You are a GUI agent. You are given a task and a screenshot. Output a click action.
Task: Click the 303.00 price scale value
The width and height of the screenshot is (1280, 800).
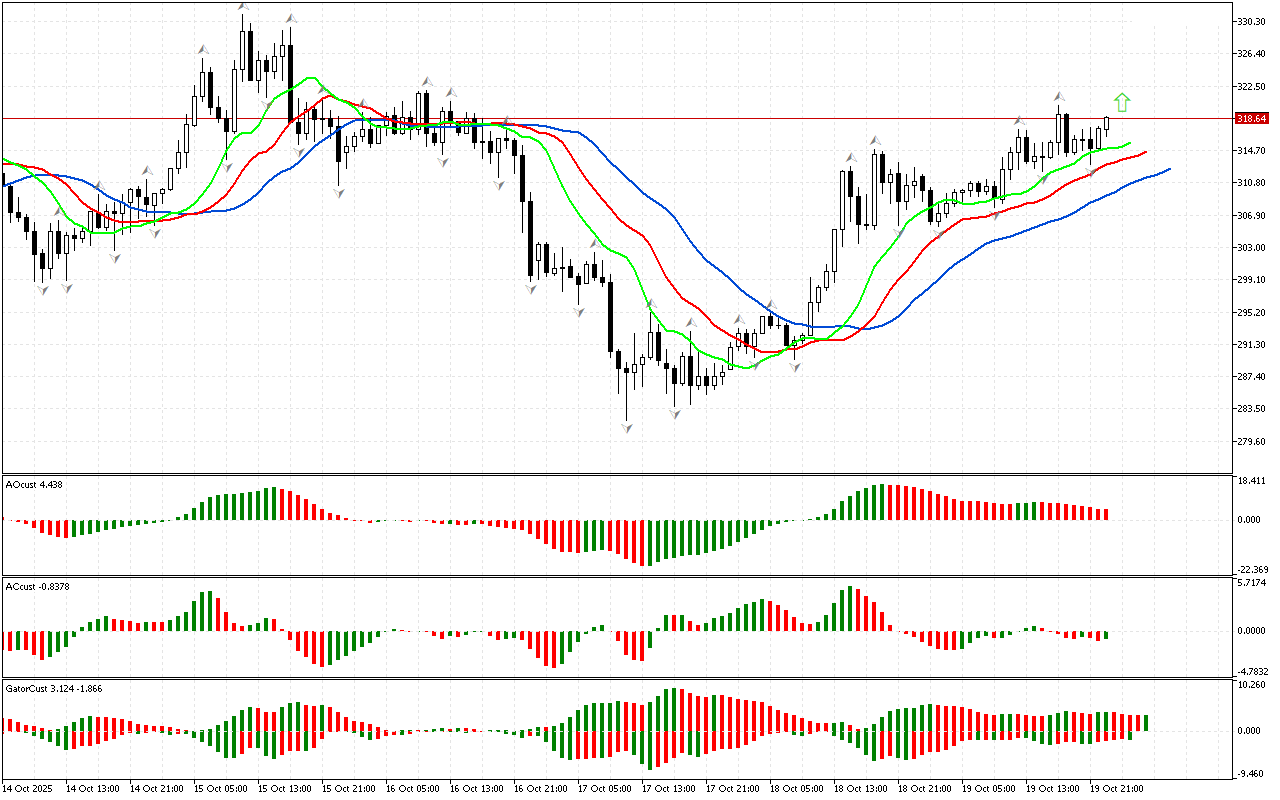1252,247
